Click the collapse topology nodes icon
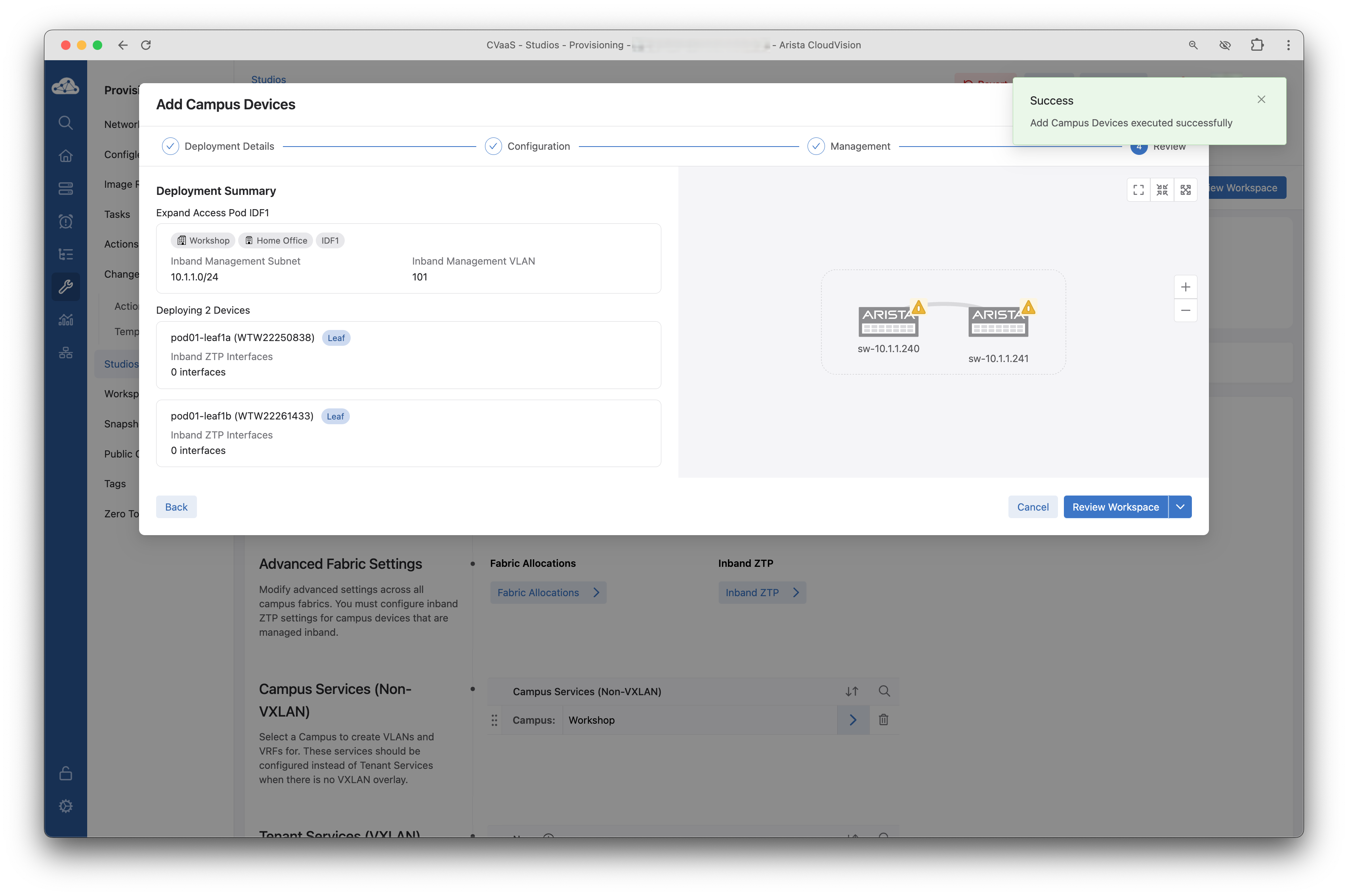 tap(1162, 190)
